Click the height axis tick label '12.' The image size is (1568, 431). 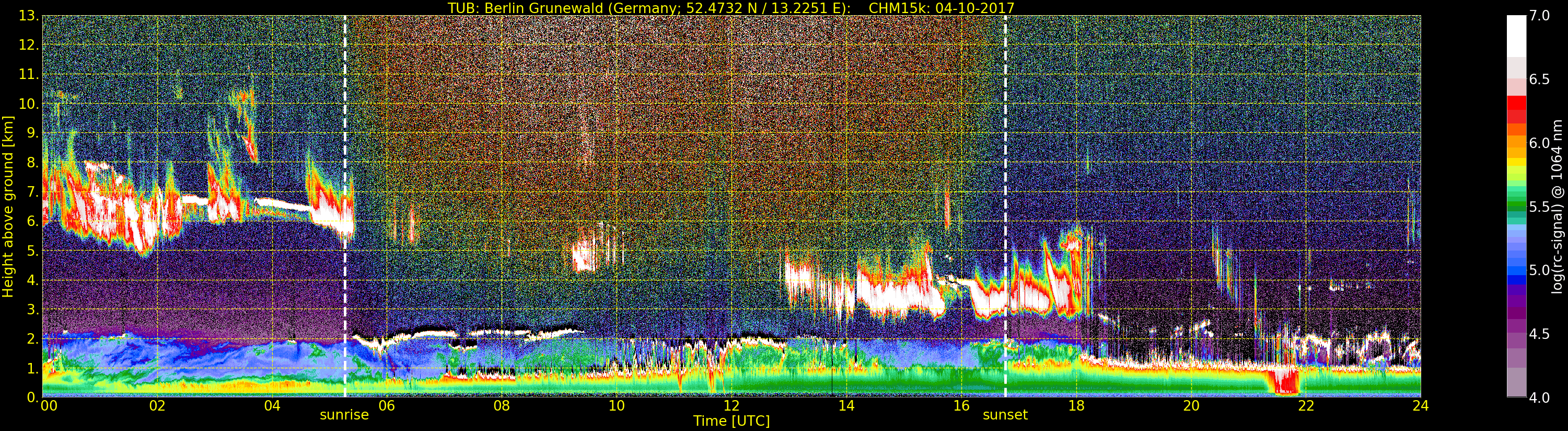tap(29, 45)
